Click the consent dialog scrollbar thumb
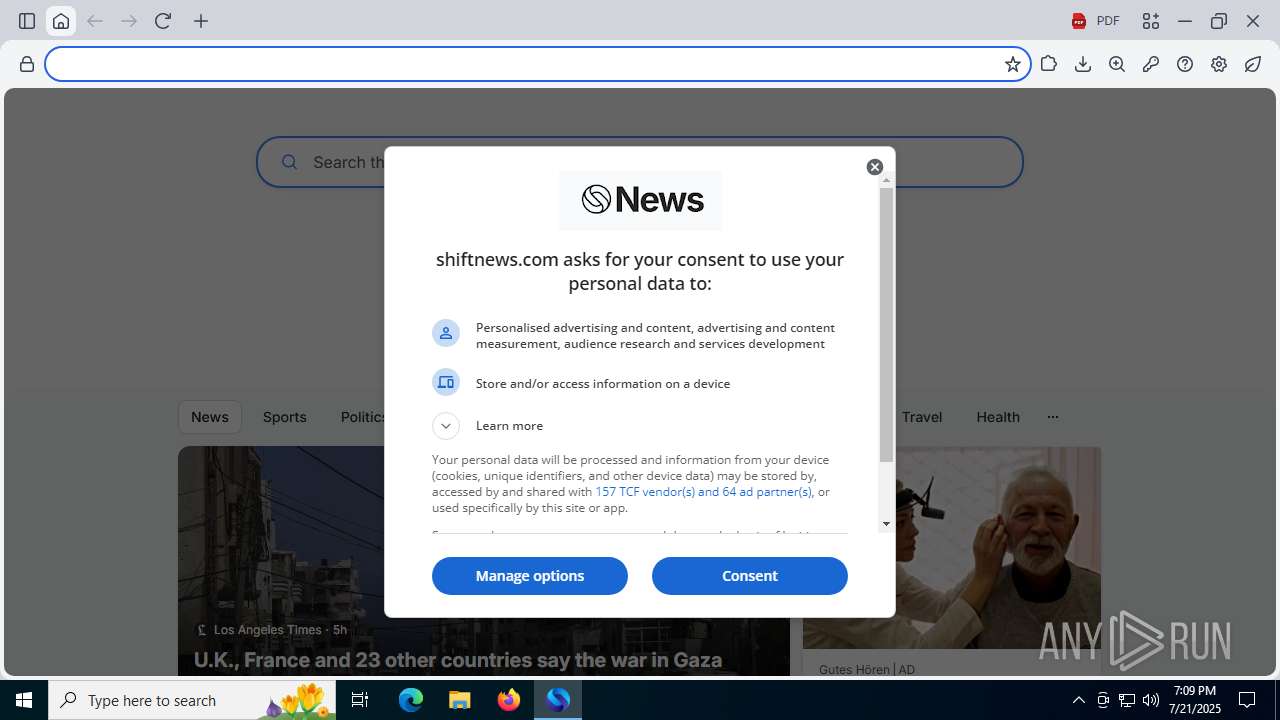 point(886,325)
